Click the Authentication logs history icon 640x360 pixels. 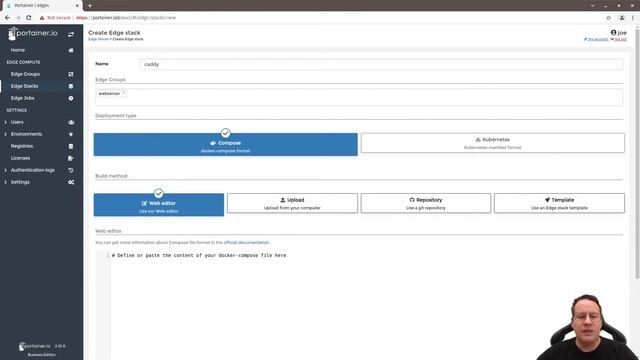coord(71,170)
